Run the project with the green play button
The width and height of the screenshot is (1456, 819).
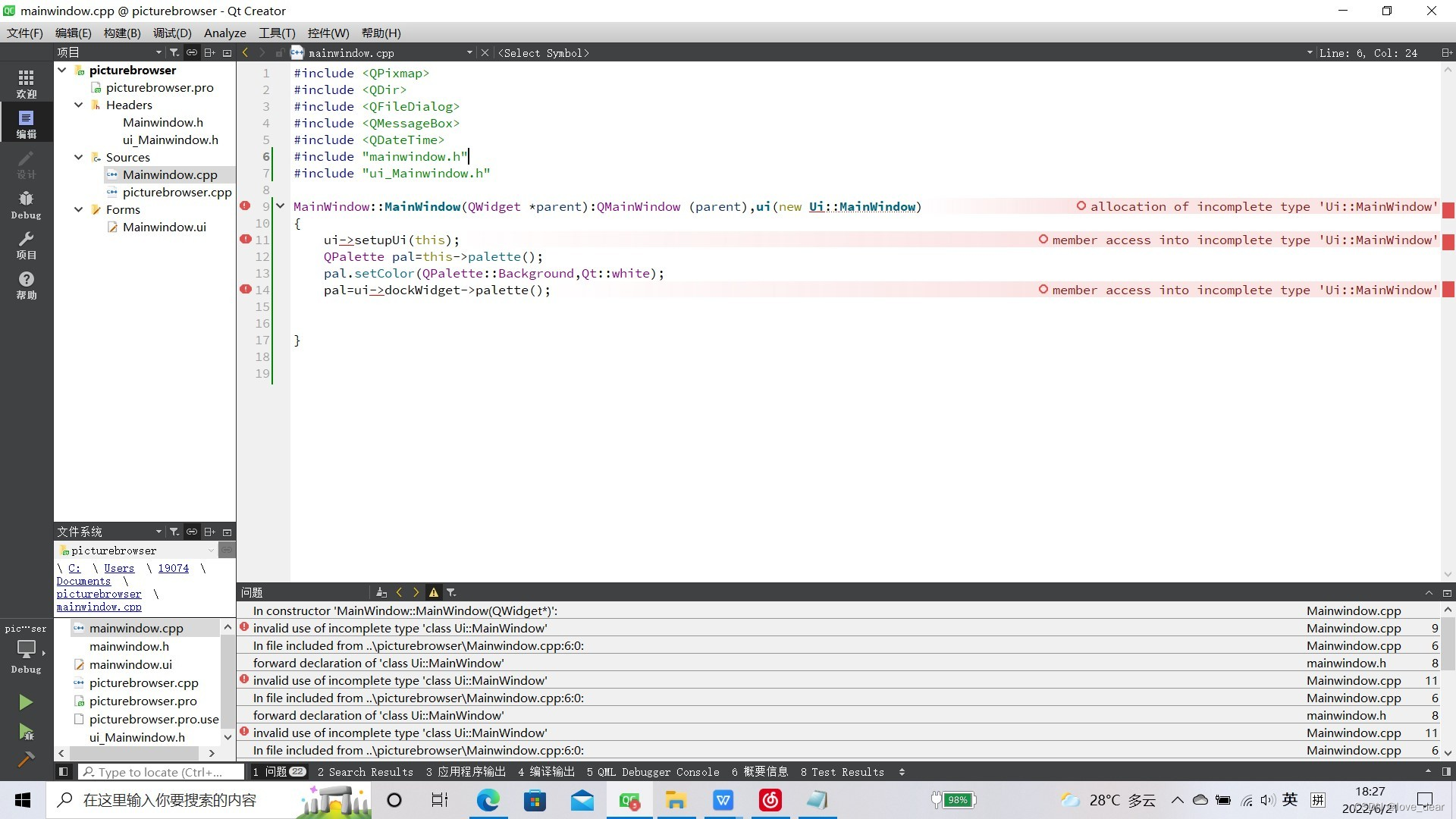27,701
